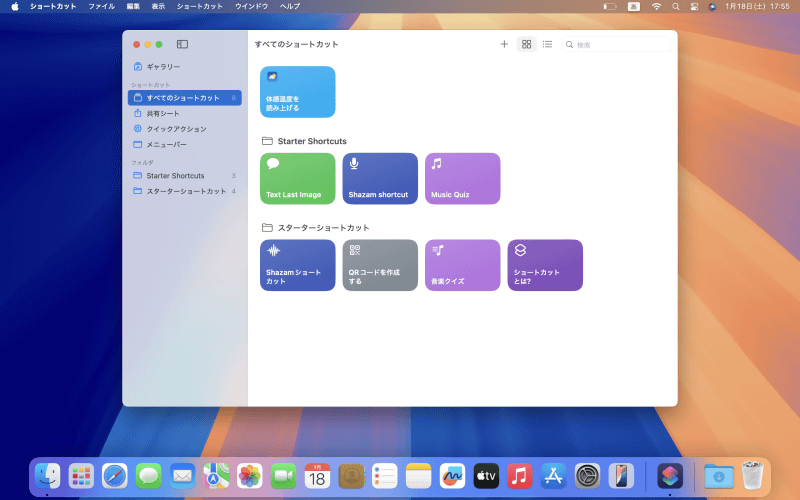Open クイックアクション in sidebar
Image resolution: width=800 pixels, height=500 pixels.
[184, 129]
